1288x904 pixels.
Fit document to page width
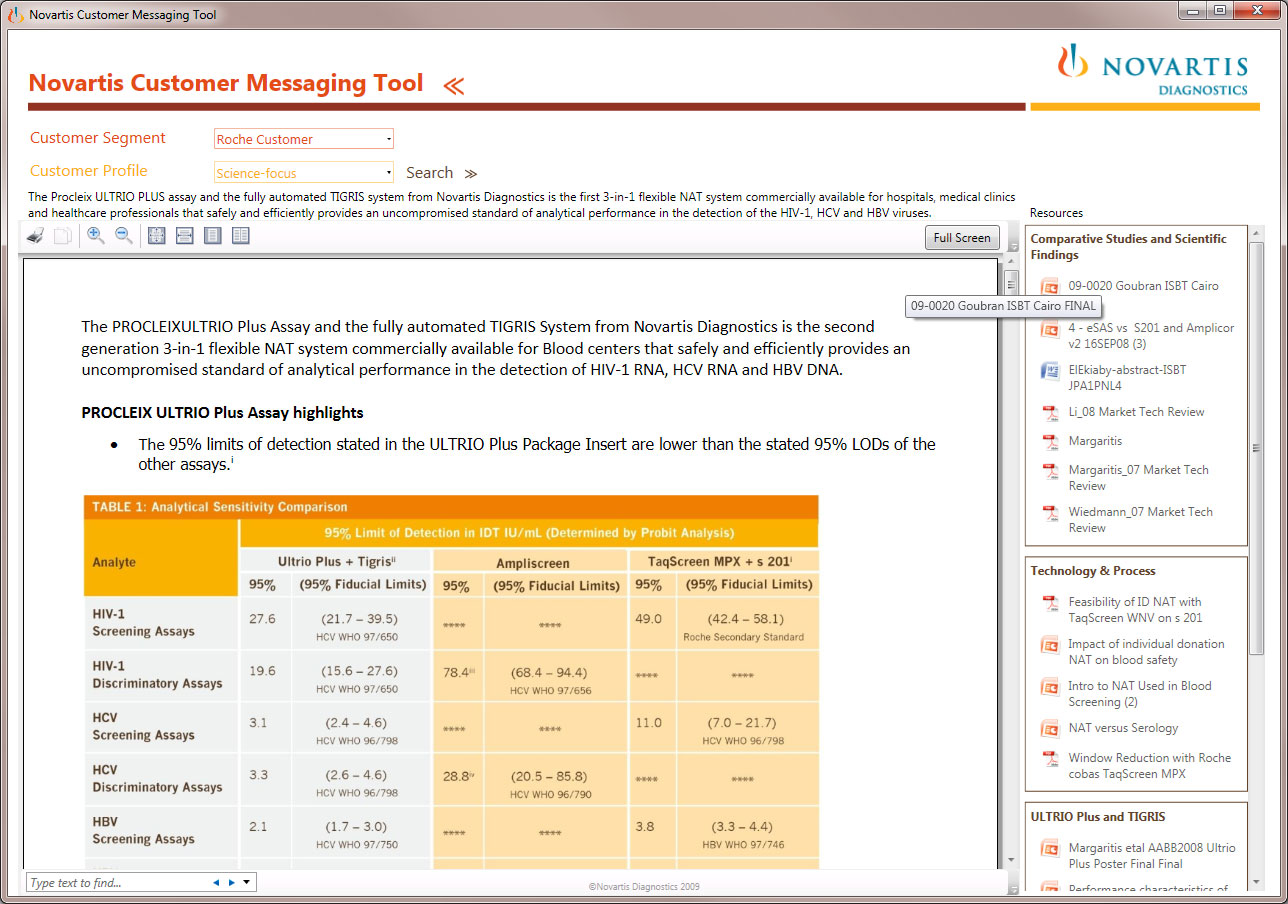184,236
